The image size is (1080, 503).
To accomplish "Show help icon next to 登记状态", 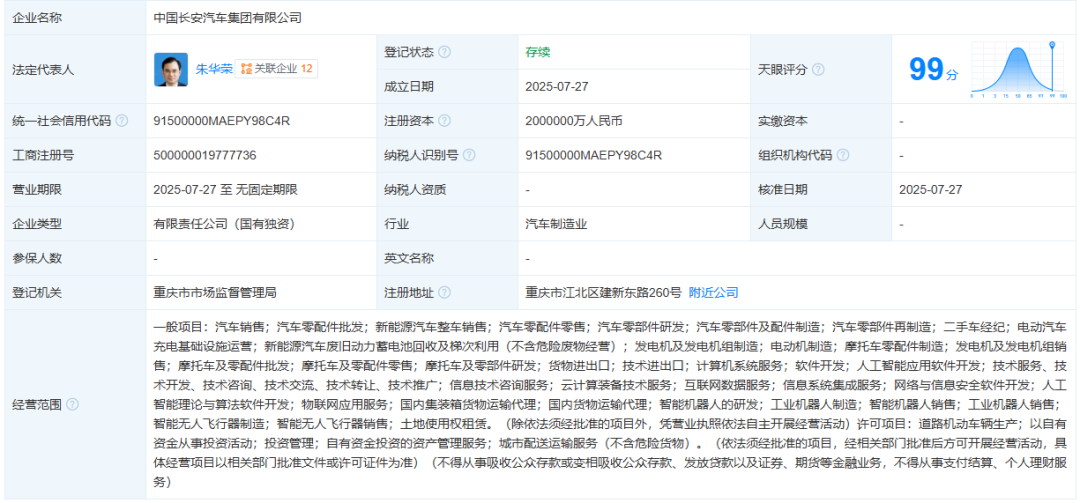I will 445,52.
